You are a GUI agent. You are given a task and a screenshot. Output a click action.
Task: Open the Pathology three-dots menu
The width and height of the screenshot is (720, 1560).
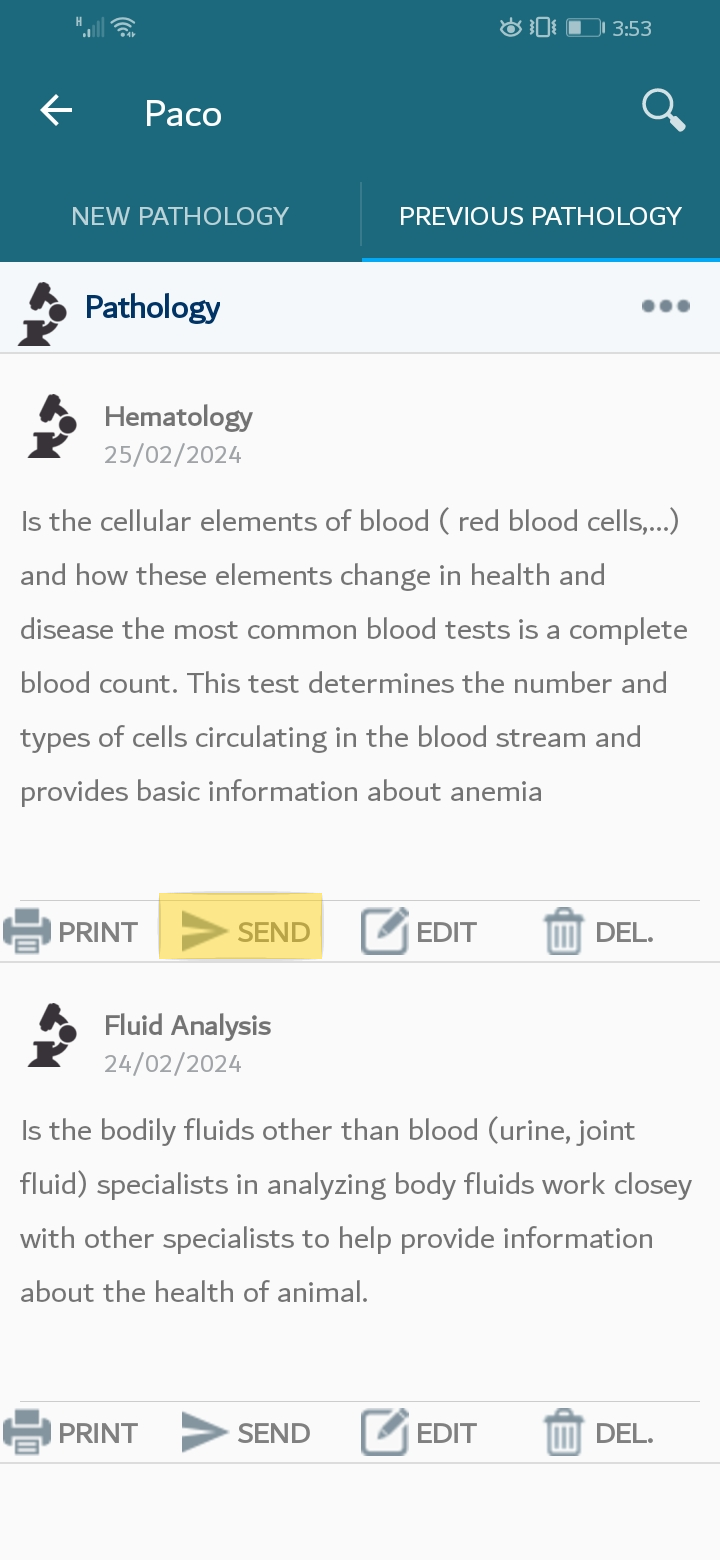point(666,306)
